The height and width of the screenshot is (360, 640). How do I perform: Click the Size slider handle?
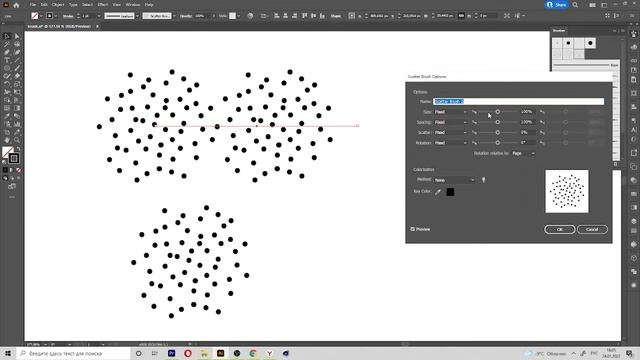coord(498,111)
